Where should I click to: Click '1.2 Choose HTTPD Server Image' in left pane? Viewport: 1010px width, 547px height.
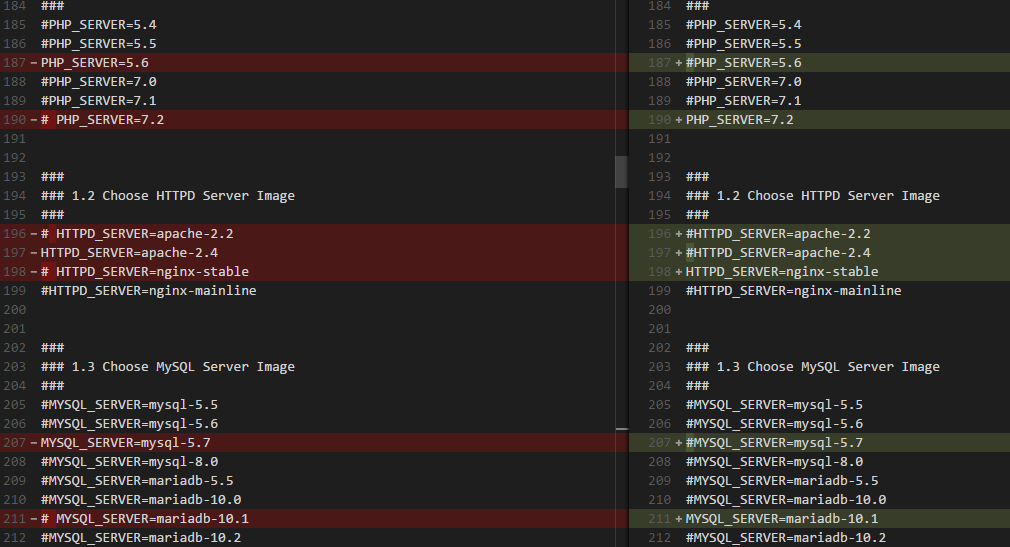coord(183,195)
